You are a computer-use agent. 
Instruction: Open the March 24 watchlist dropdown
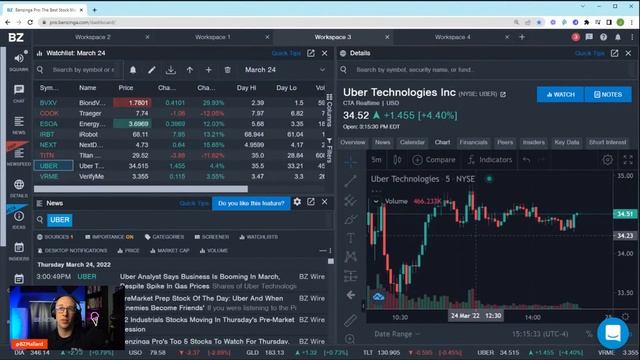tap(284, 70)
